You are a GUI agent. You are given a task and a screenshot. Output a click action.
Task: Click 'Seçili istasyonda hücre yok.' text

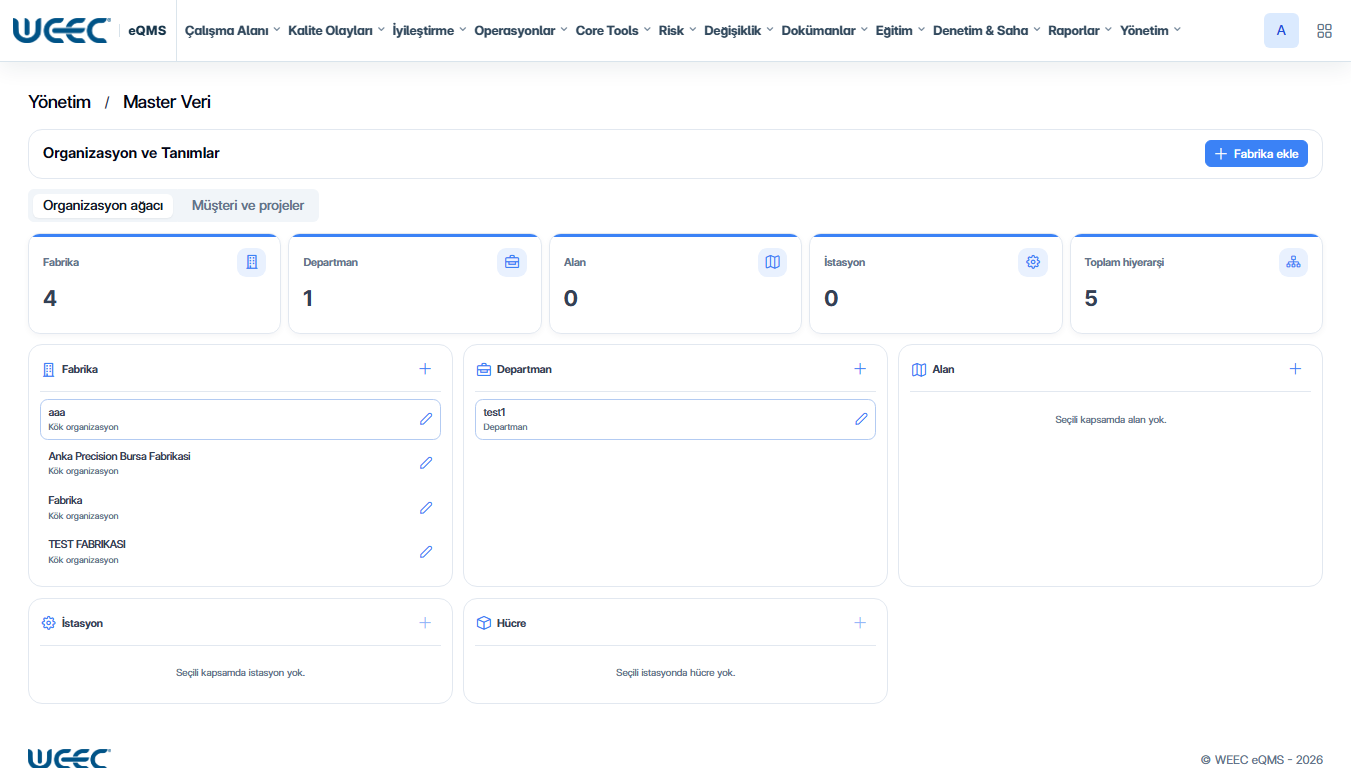tap(675, 672)
